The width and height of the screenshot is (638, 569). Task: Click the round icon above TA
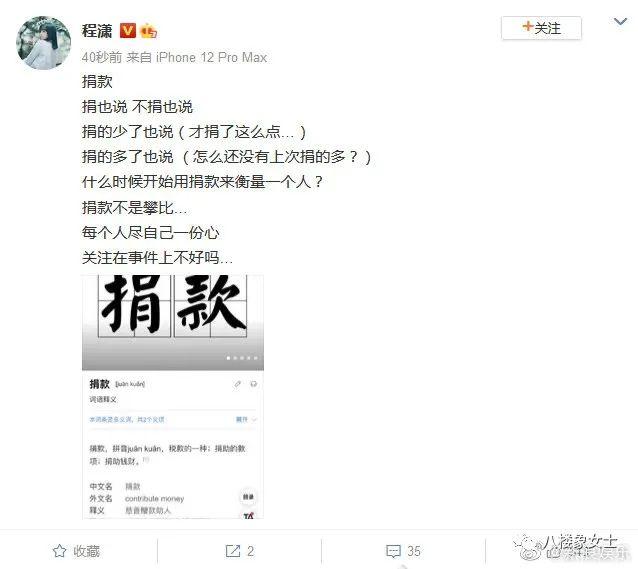point(248,497)
